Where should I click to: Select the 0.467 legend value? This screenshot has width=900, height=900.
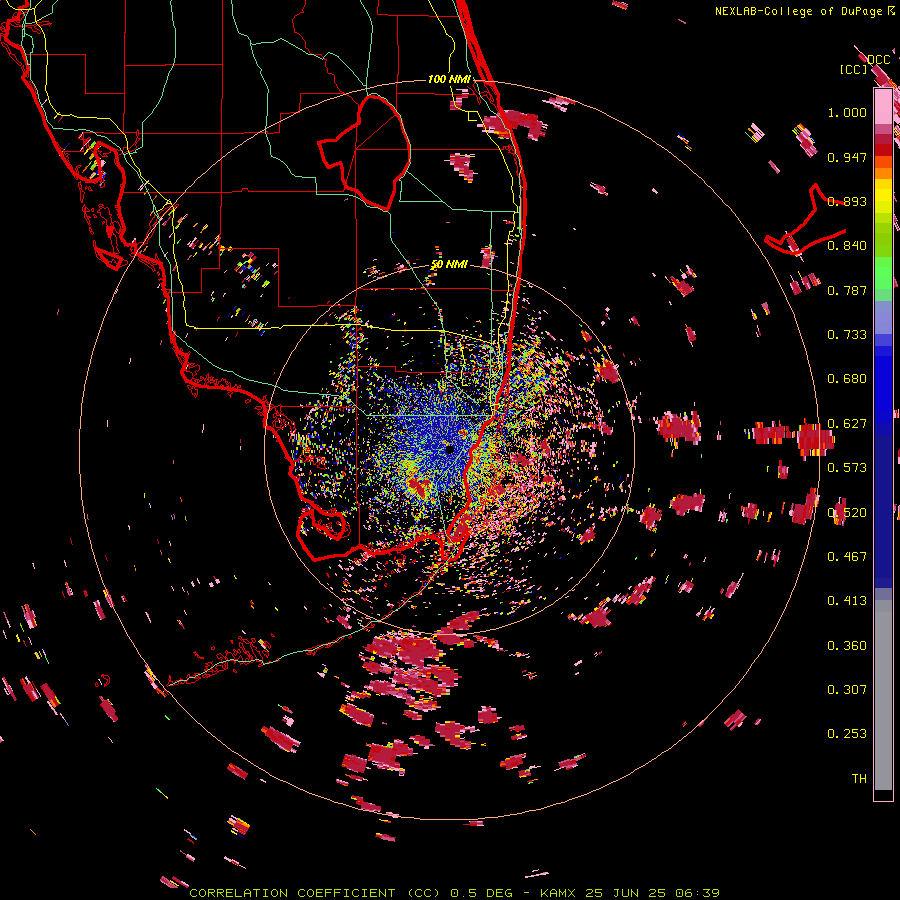click(847, 557)
